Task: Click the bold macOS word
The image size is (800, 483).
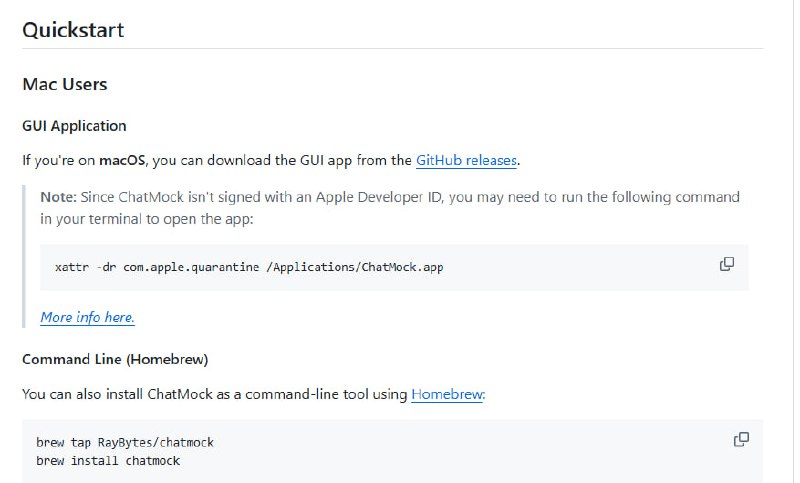Action: coord(123,160)
